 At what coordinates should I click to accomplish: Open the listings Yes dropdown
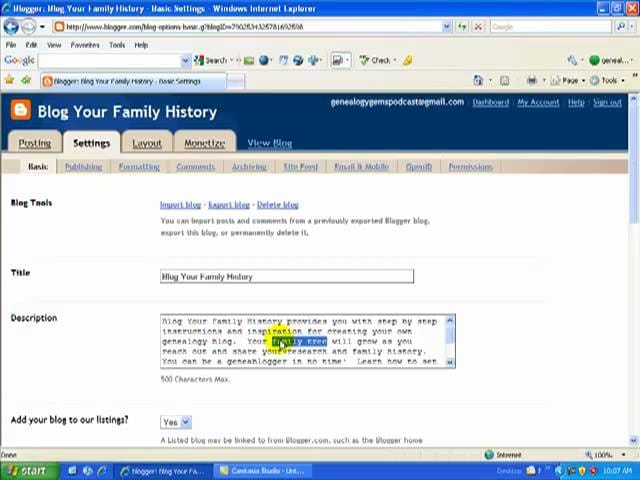pos(175,422)
